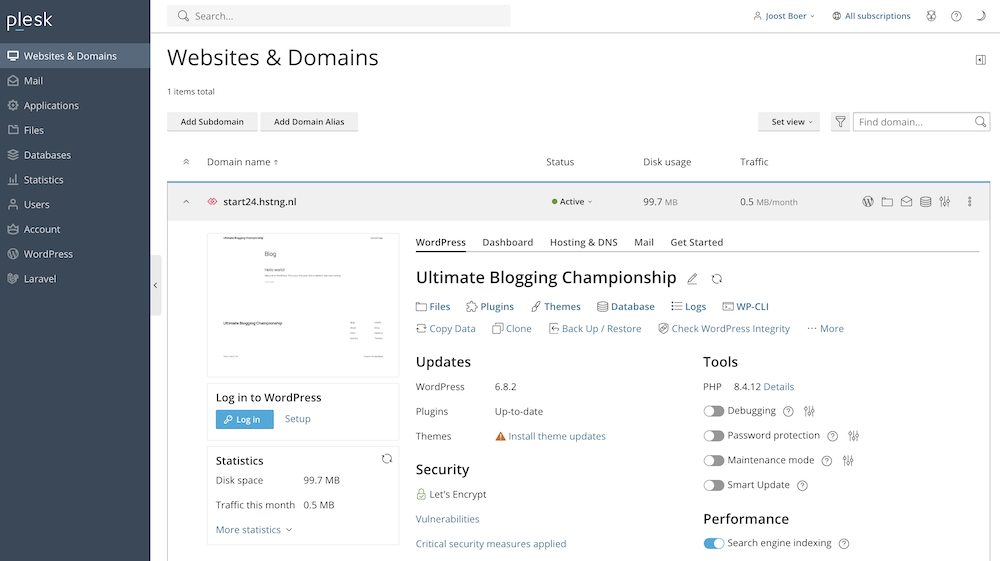Click the top Search field

[x=339, y=16]
